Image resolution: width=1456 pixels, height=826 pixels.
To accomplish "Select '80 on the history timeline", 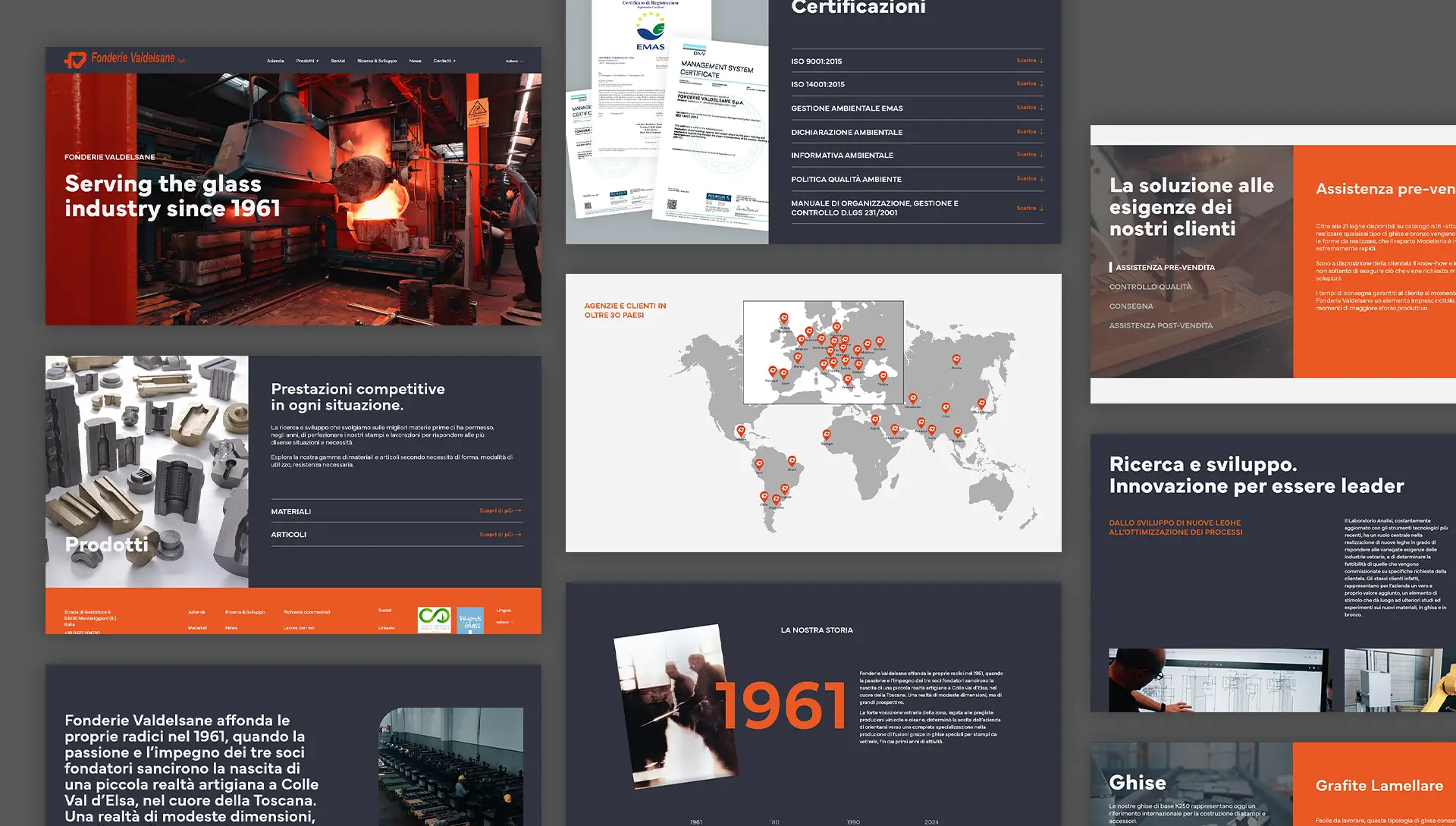I will pyautogui.click(x=775, y=821).
